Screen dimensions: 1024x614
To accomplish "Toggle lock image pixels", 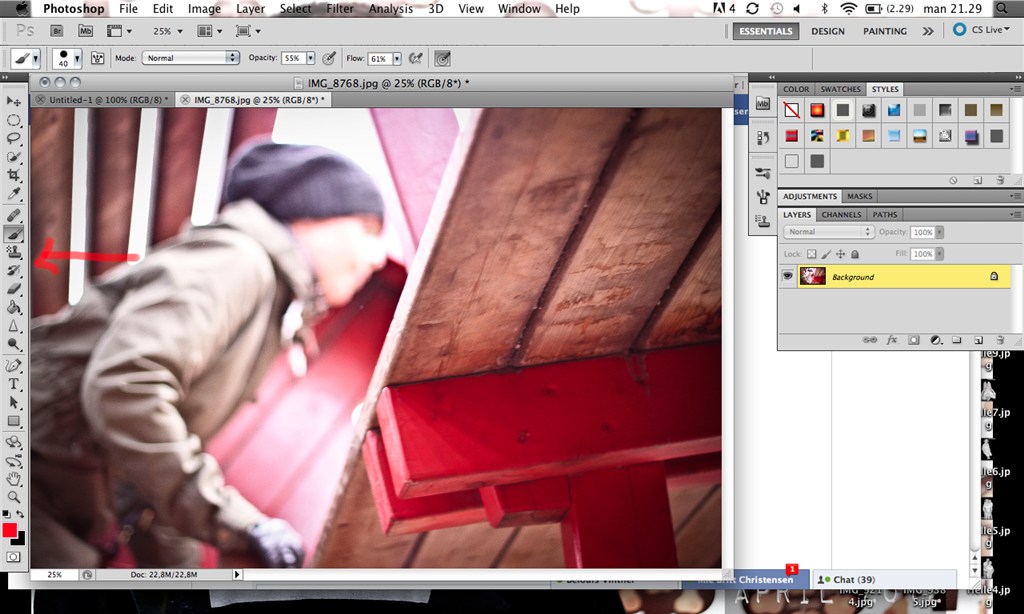I will [826, 254].
